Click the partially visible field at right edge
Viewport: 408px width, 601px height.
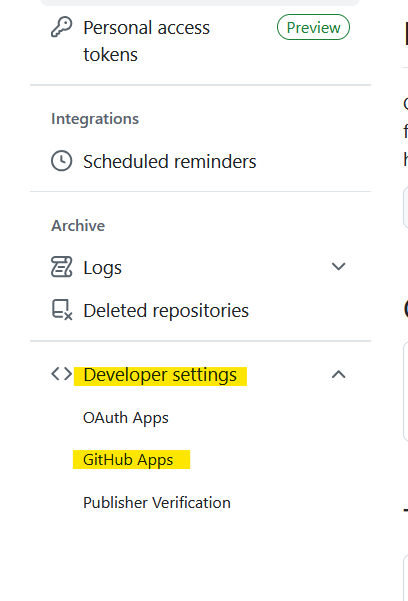coord(405,208)
